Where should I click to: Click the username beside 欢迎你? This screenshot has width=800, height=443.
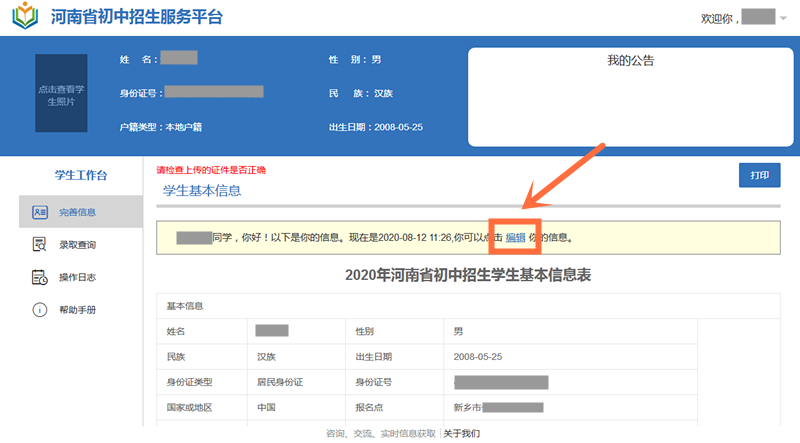[x=758, y=18]
